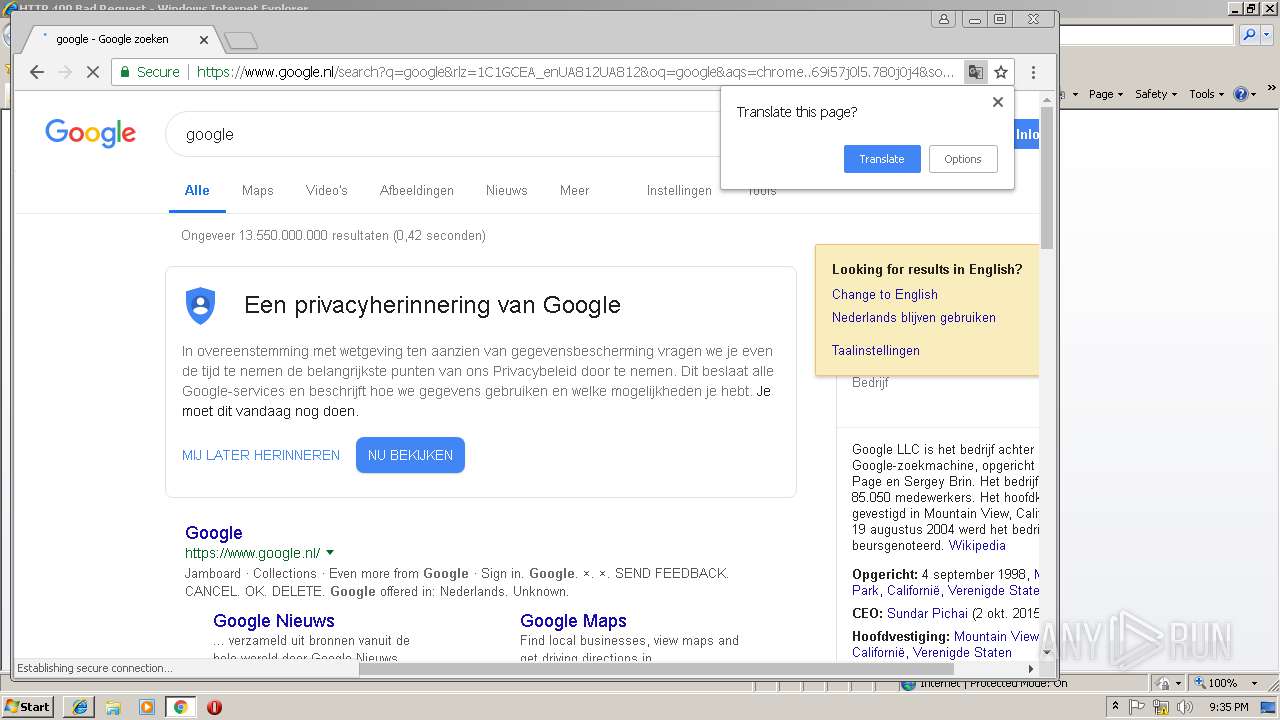Click the network tray icon
Image resolution: width=1280 pixels, height=720 pixels.
click(1161, 707)
